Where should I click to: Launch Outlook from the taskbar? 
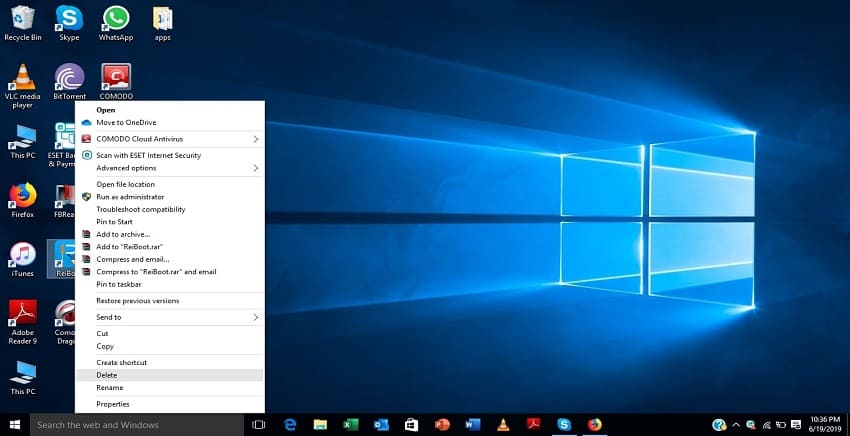point(381,425)
